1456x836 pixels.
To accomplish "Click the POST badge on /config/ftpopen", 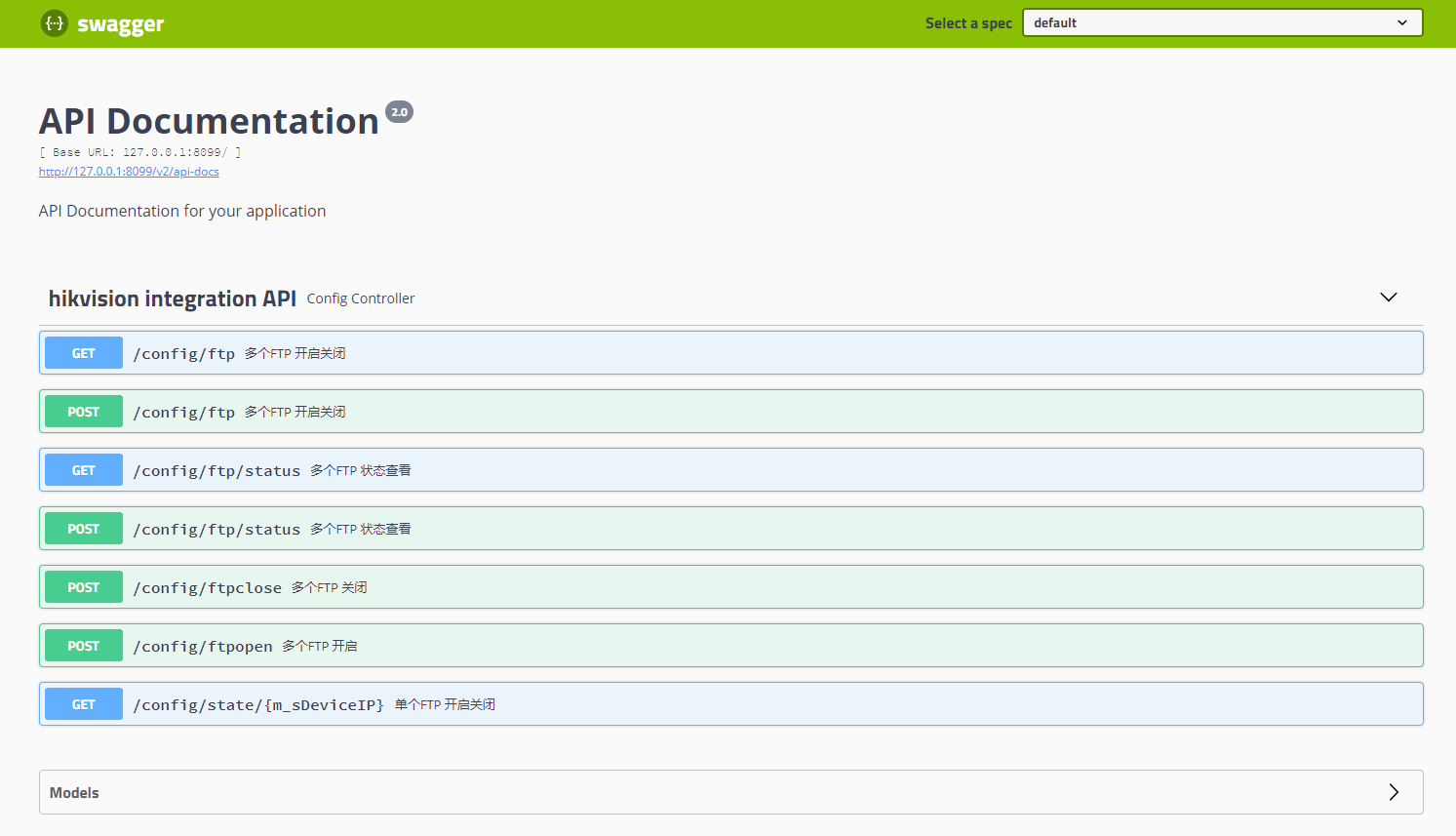I will click(83, 645).
